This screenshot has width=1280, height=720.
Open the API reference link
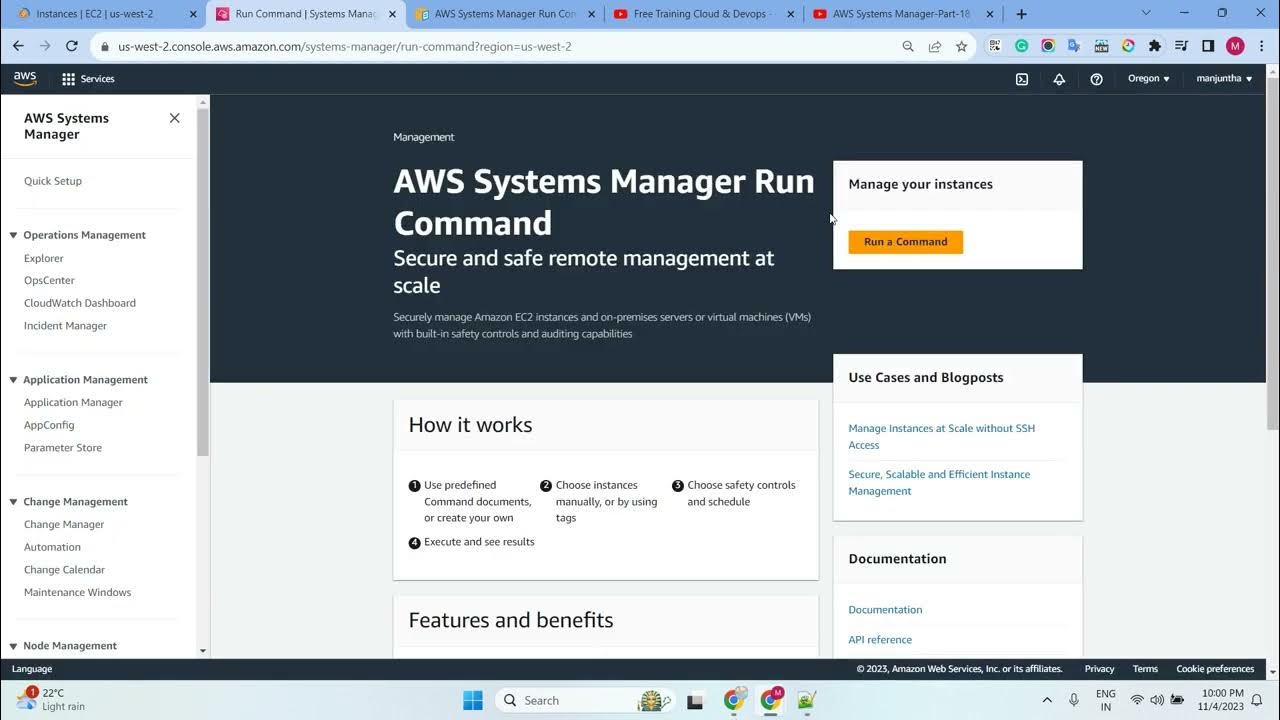pos(880,640)
